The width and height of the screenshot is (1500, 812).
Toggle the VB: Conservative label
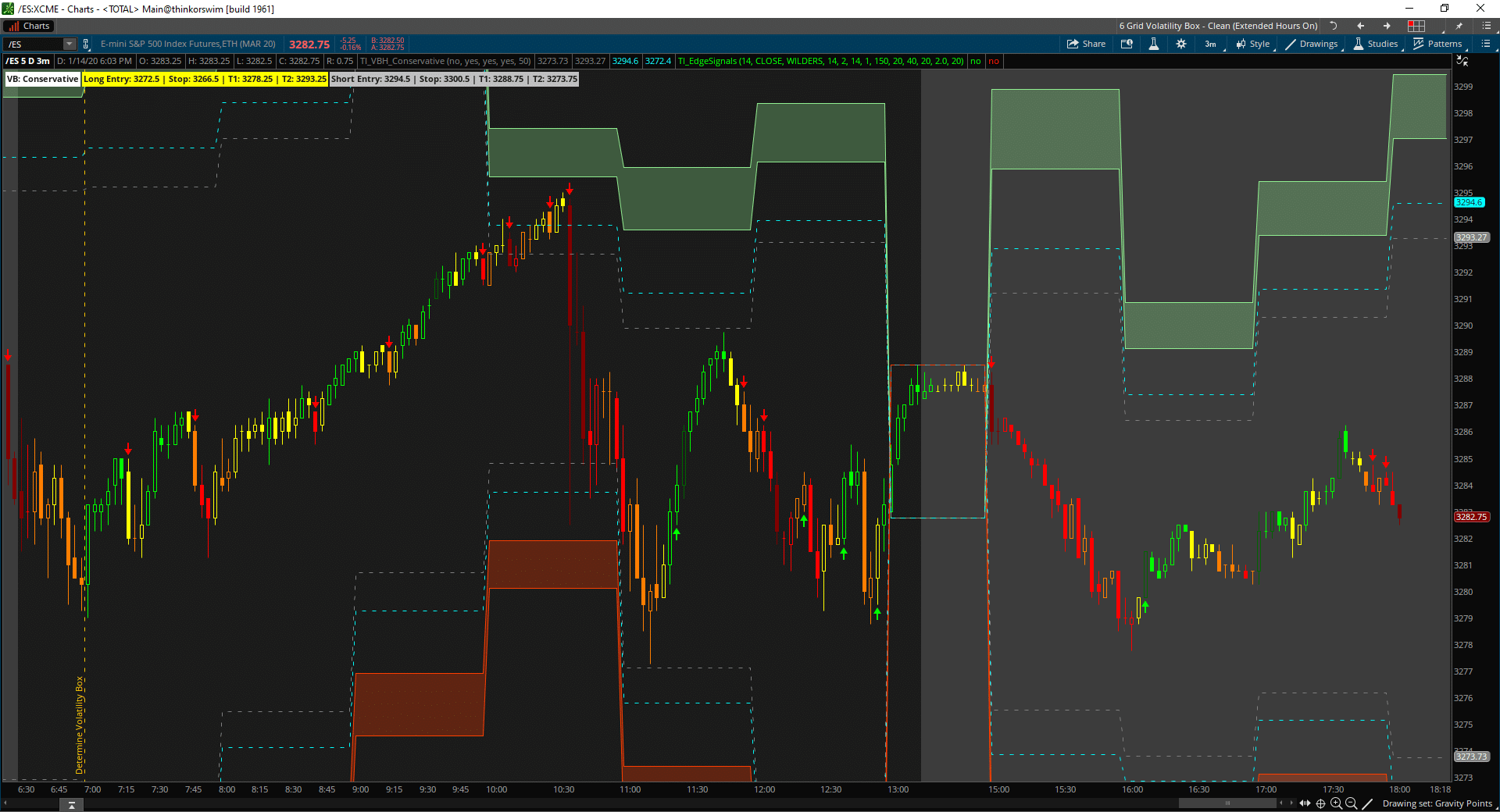tap(42, 79)
